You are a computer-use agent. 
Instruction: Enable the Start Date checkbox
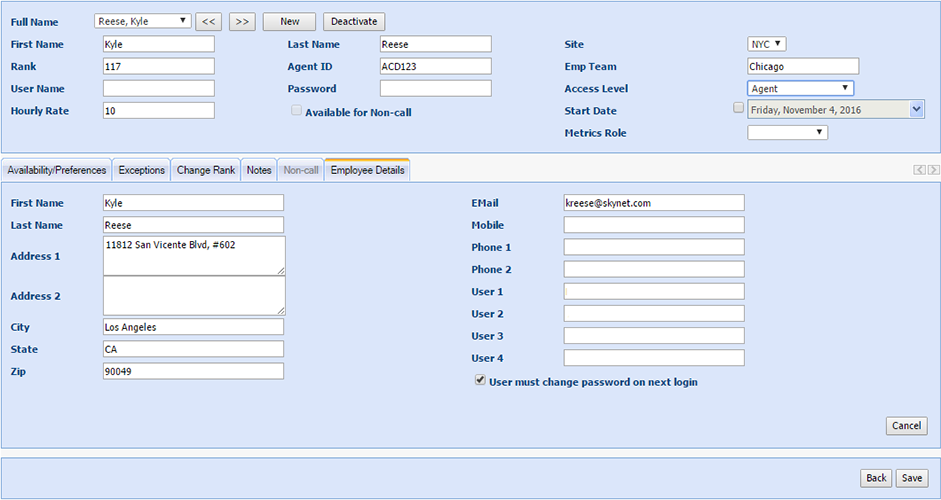click(x=738, y=108)
